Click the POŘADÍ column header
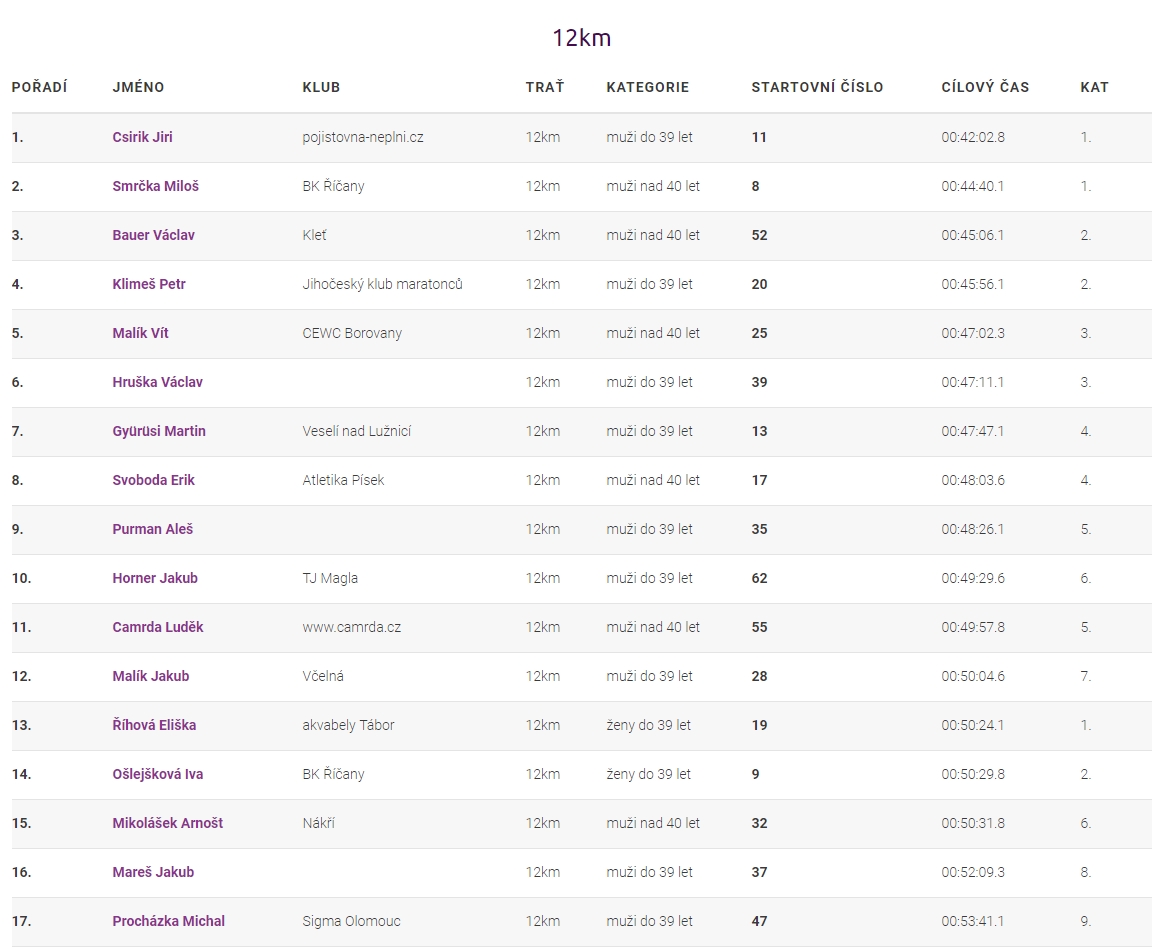The image size is (1156, 949). click(x=40, y=87)
